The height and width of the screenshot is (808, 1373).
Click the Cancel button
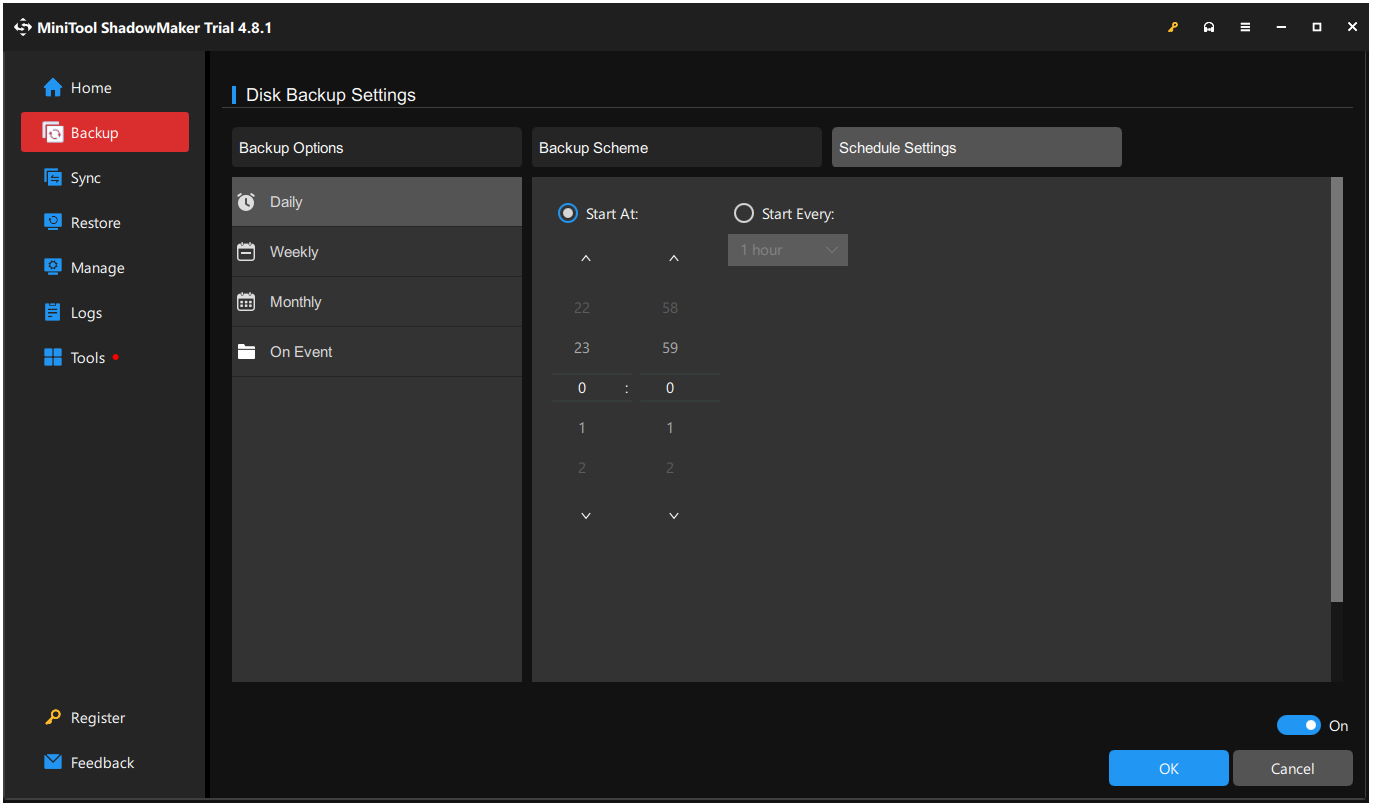click(1293, 768)
